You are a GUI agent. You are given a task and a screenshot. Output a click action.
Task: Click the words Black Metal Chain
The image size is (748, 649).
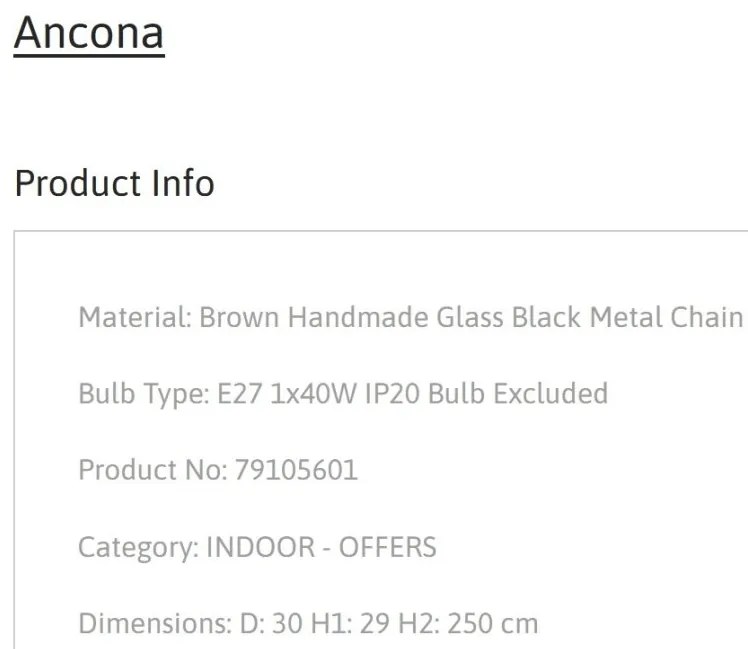pos(627,317)
